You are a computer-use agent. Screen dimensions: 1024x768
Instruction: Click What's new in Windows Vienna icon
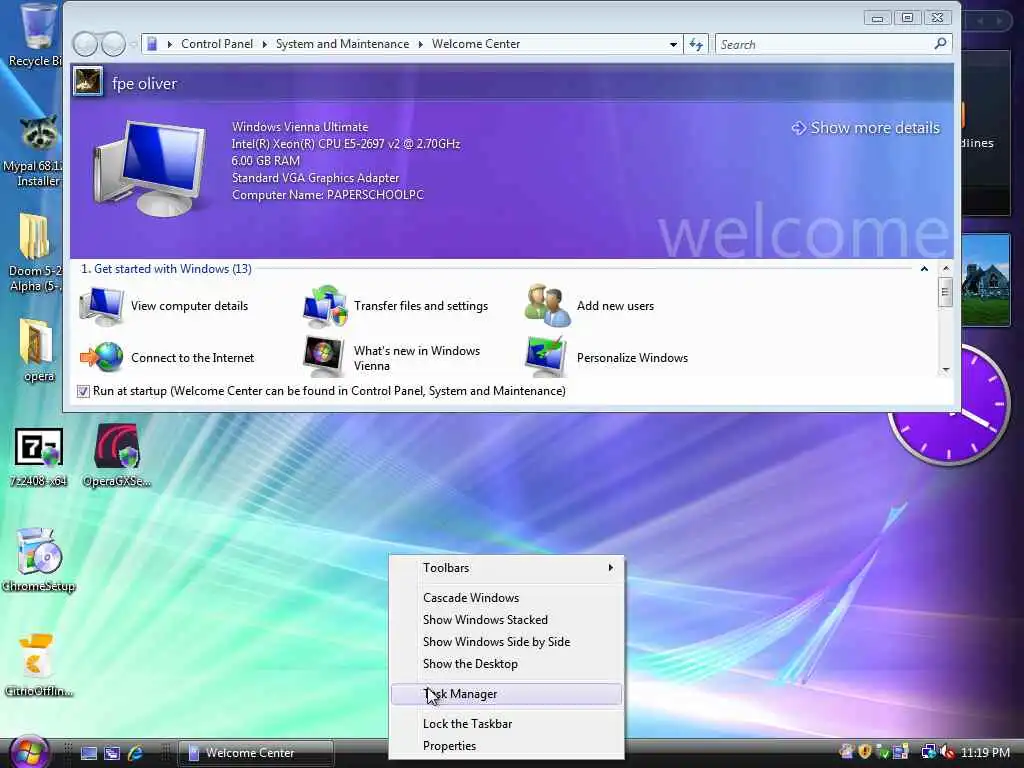pos(323,357)
